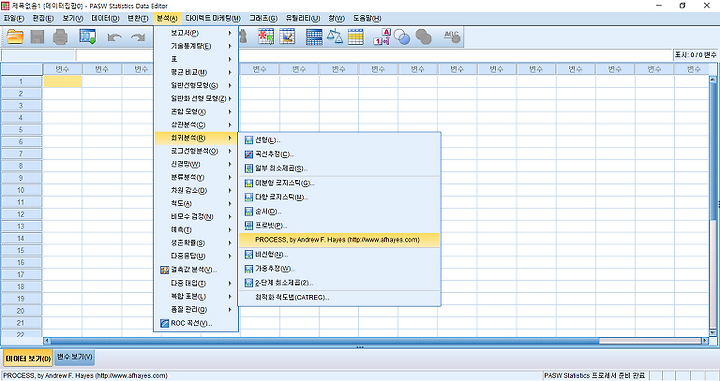The height and width of the screenshot is (381, 720).
Task: Open the 변환(T) menu
Action: point(138,18)
